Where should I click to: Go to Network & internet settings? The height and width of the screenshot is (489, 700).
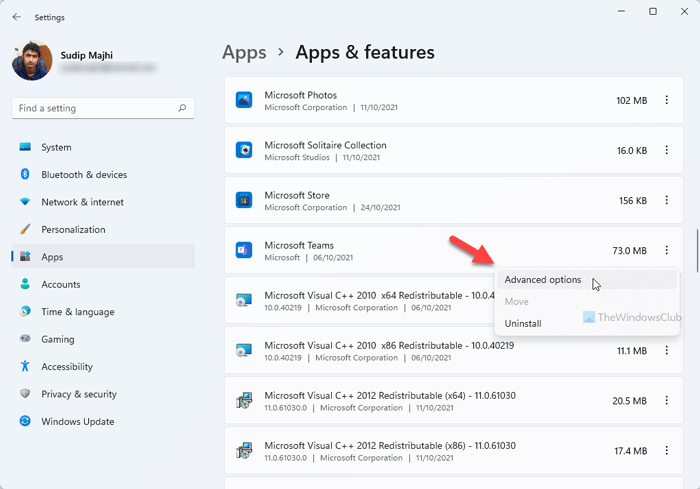click(x=82, y=202)
